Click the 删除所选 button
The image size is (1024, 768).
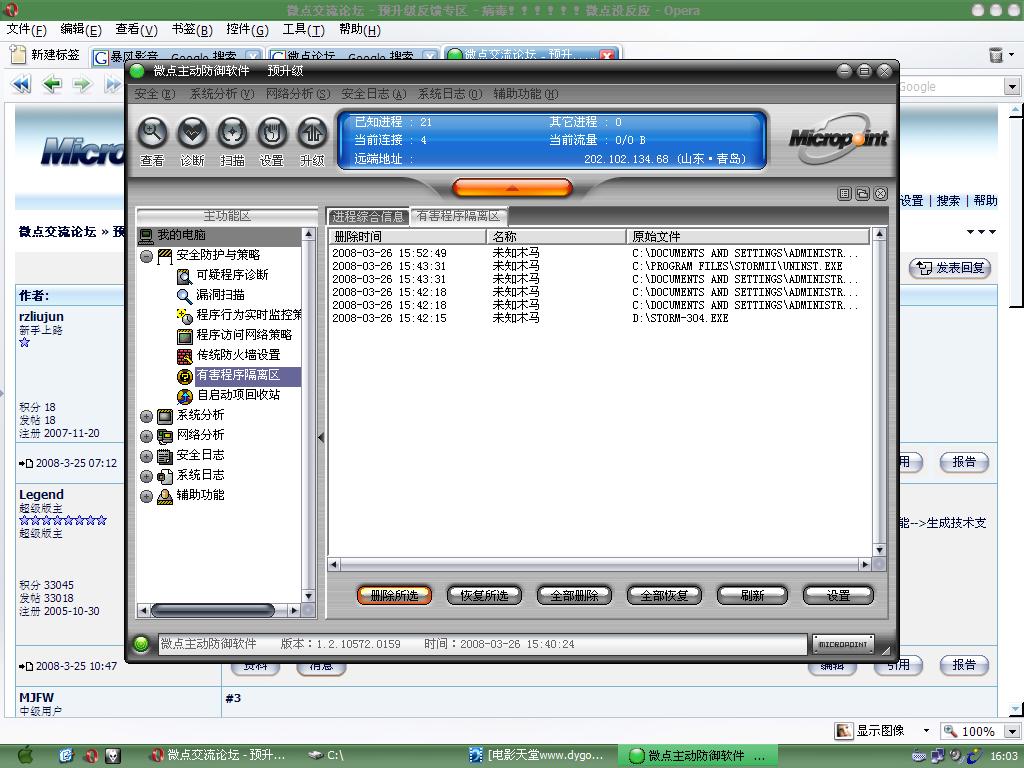point(394,595)
